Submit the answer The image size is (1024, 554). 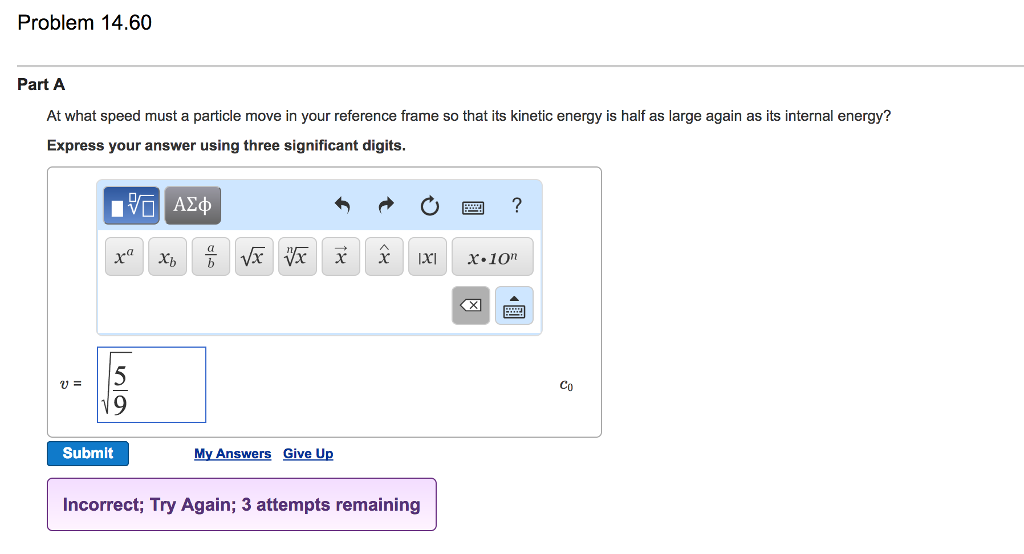(x=88, y=453)
